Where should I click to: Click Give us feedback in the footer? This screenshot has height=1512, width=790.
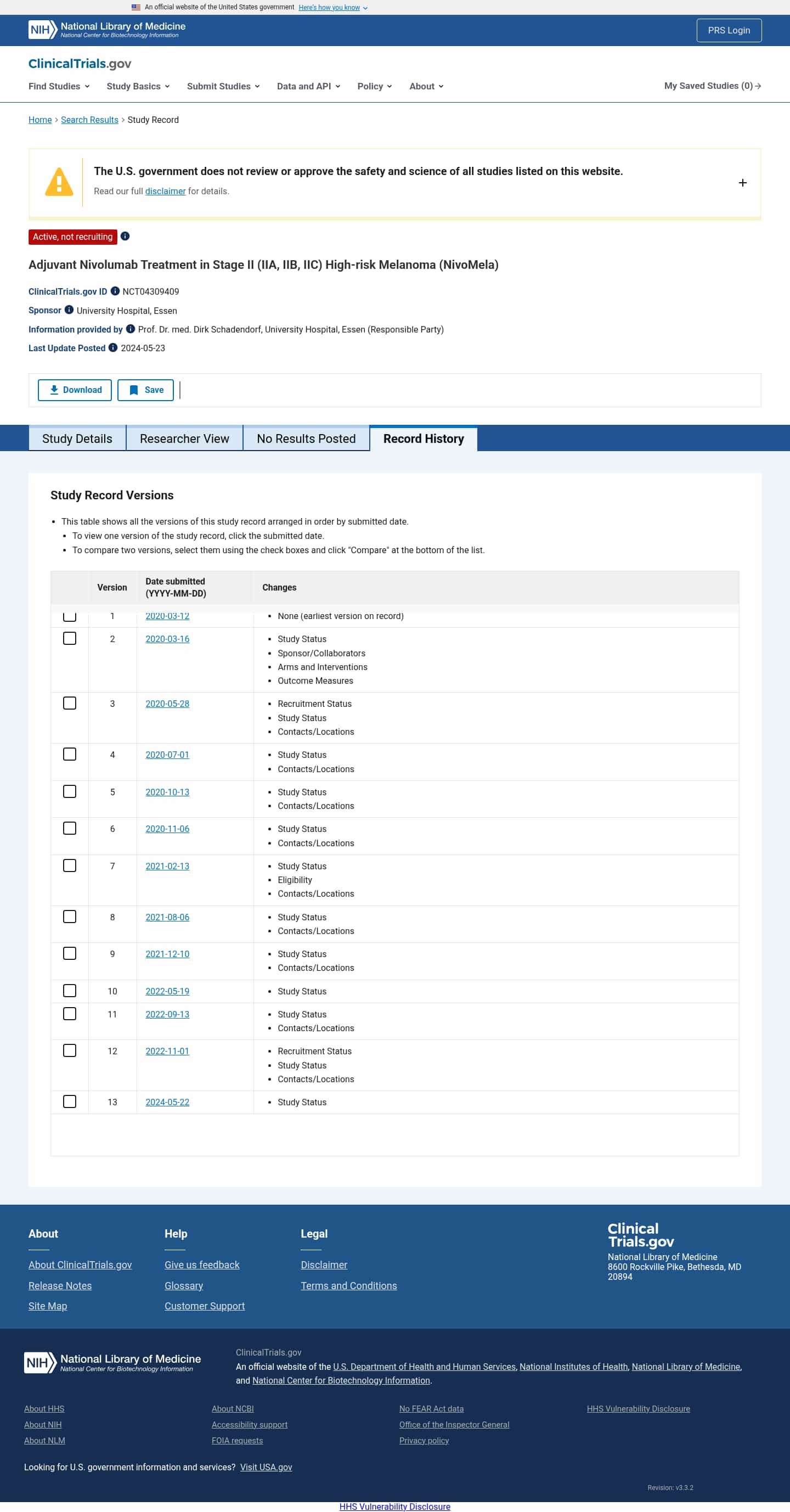pyautogui.click(x=202, y=1264)
